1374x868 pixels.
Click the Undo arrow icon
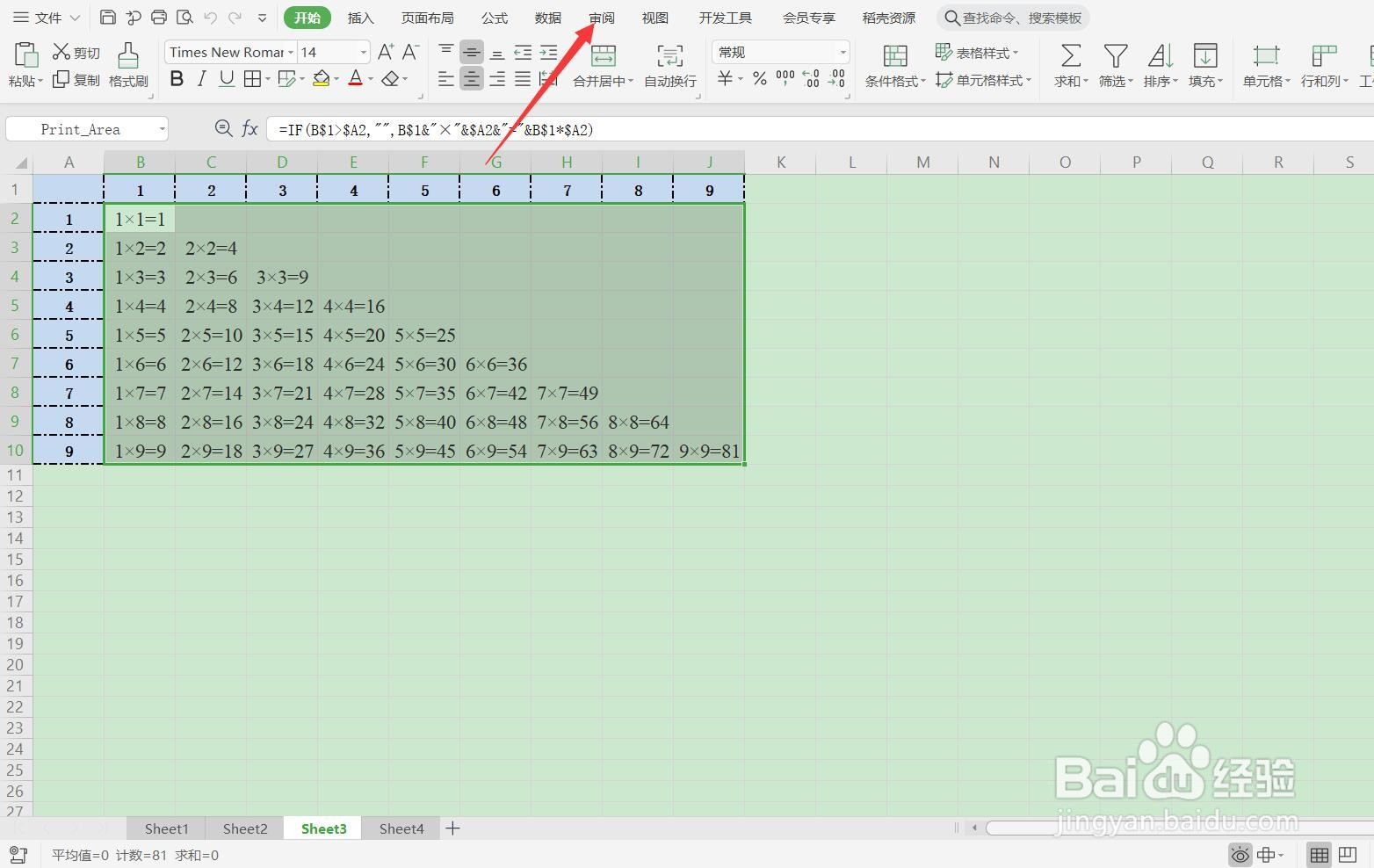tap(210, 18)
